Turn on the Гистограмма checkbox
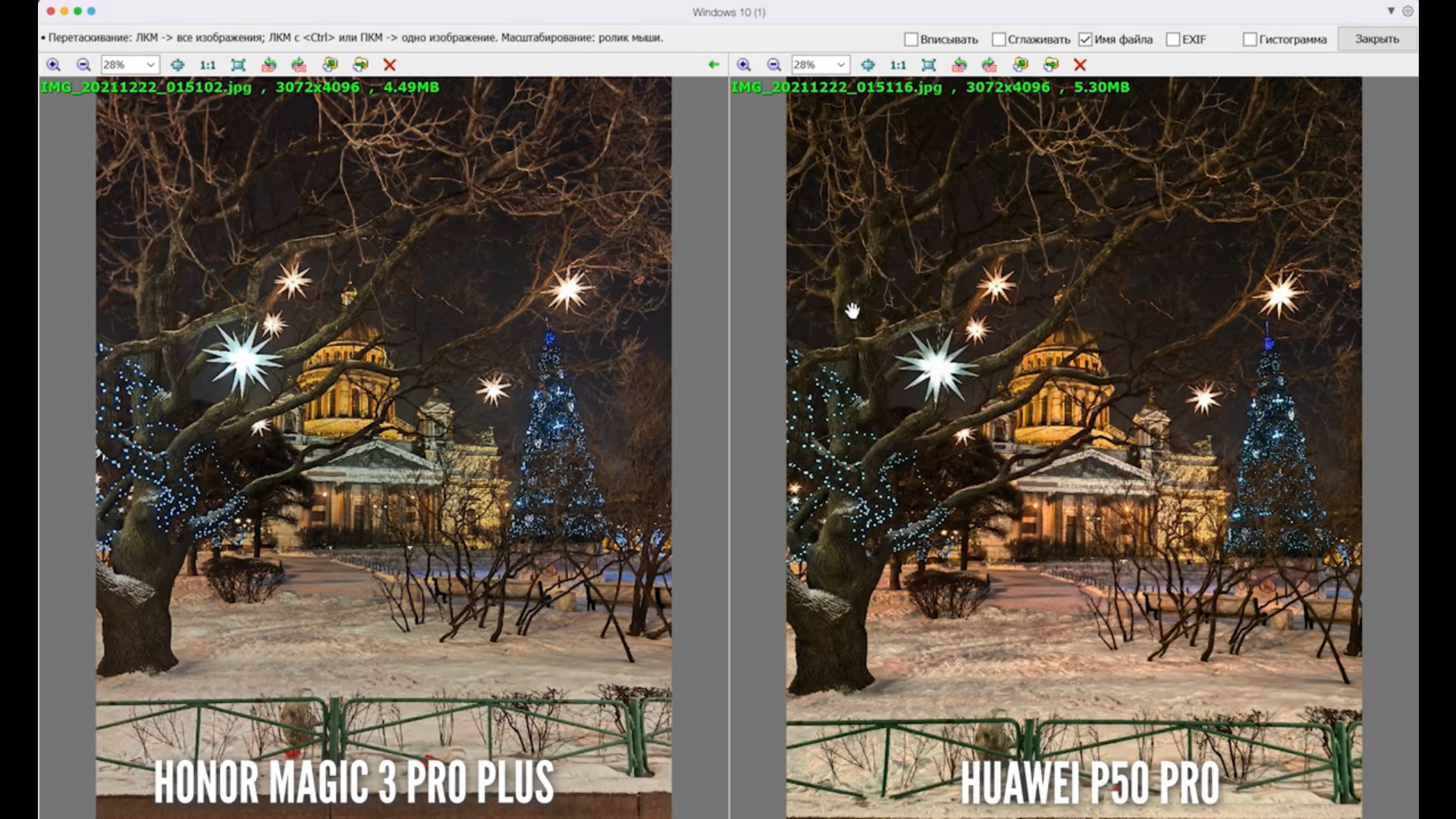This screenshot has width=1456, height=819. pos(1250,39)
